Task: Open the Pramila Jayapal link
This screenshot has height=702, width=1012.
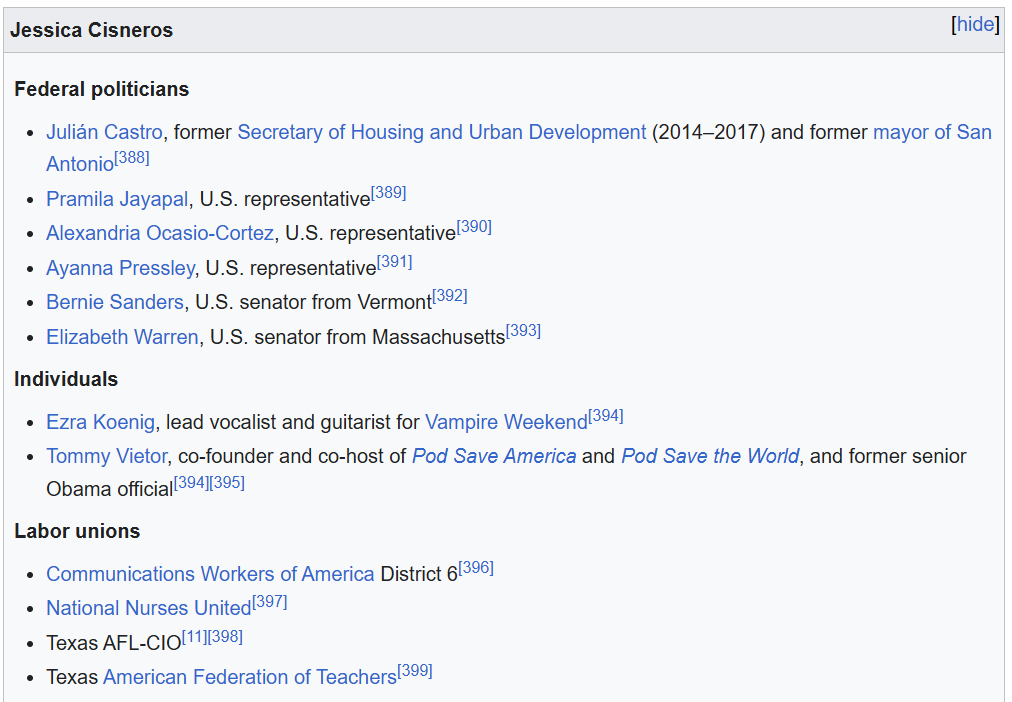Action: tap(117, 199)
